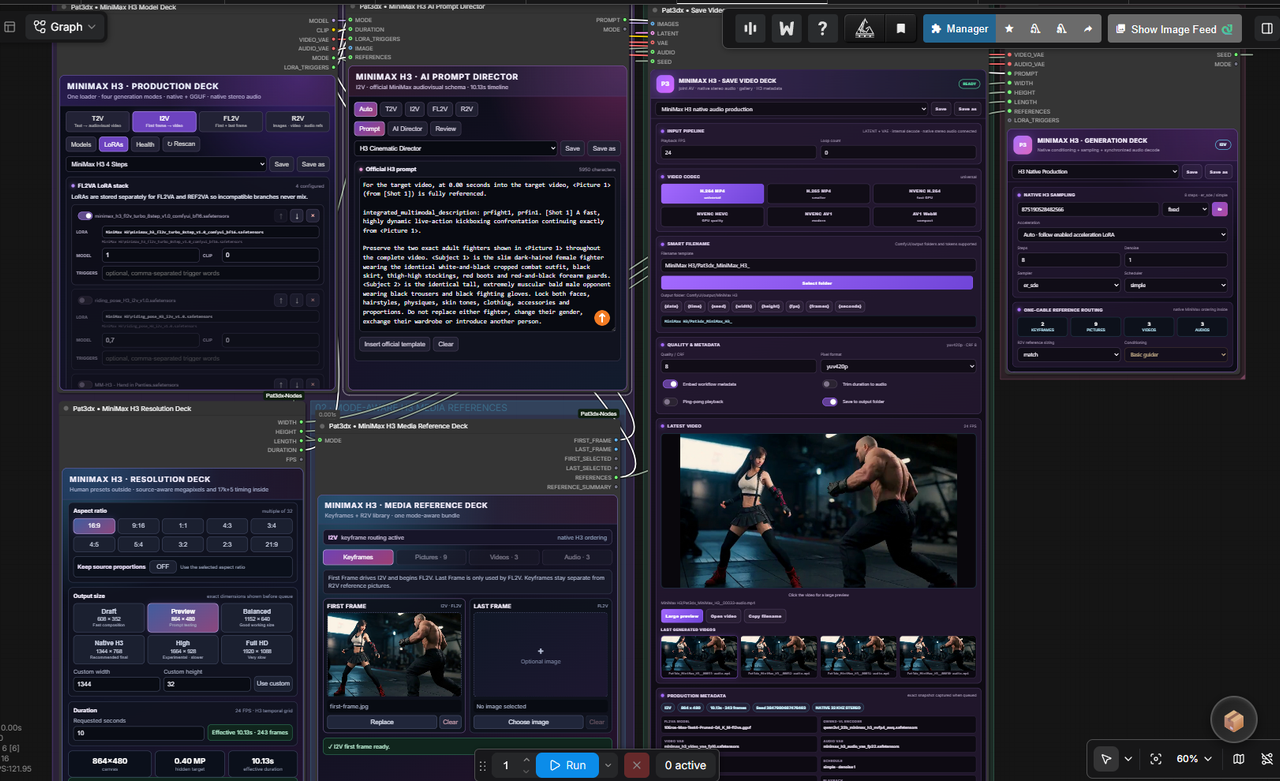
Task: Click the Filename template input field
Action: (817, 265)
